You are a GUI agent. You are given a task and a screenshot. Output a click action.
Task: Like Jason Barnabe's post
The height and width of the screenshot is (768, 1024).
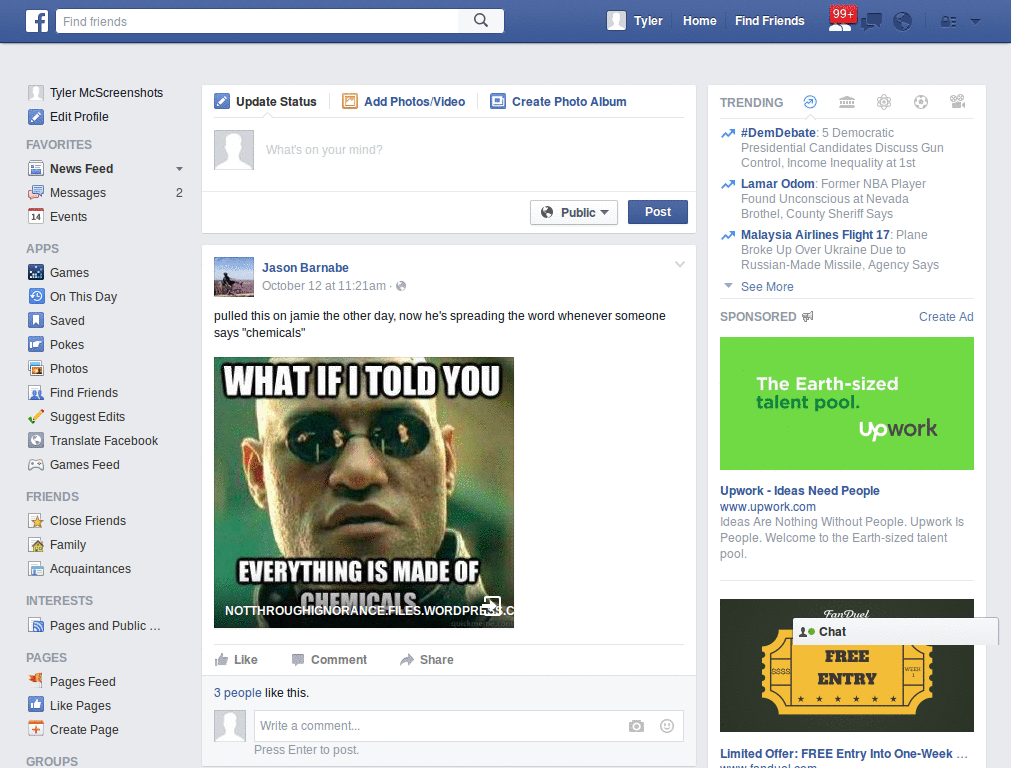coord(236,660)
